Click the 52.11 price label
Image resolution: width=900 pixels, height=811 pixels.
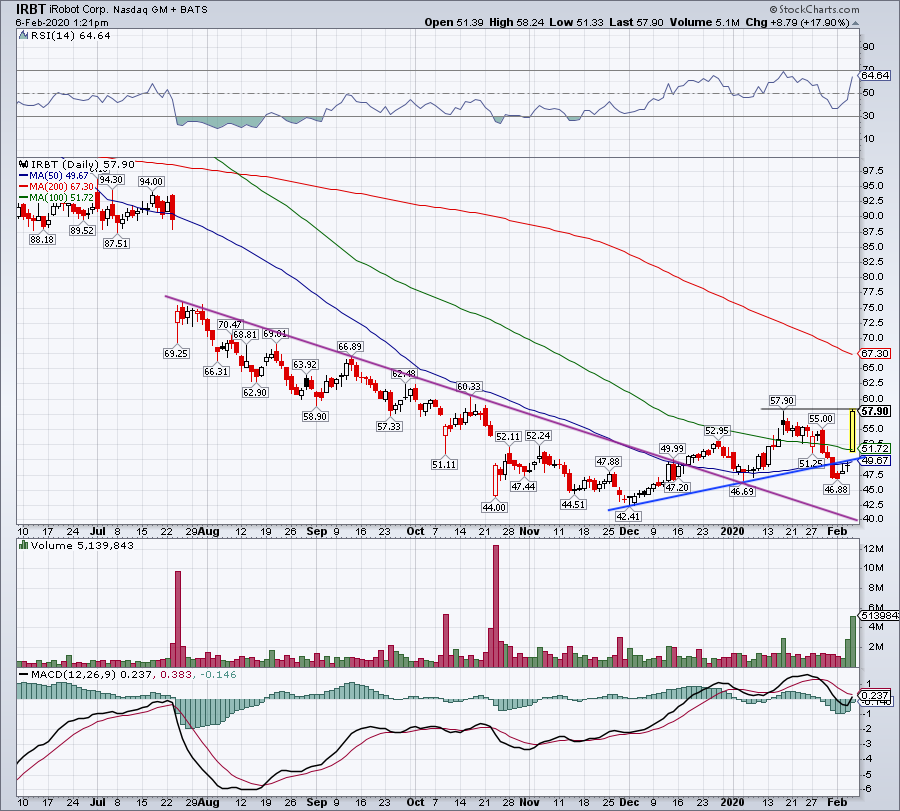(x=508, y=437)
